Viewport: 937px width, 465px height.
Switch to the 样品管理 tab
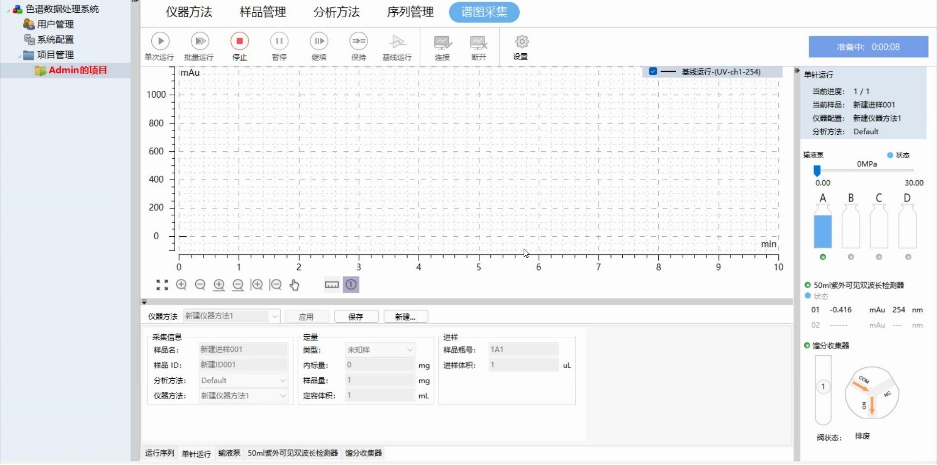pyautogui.click(x=263, y=12)
